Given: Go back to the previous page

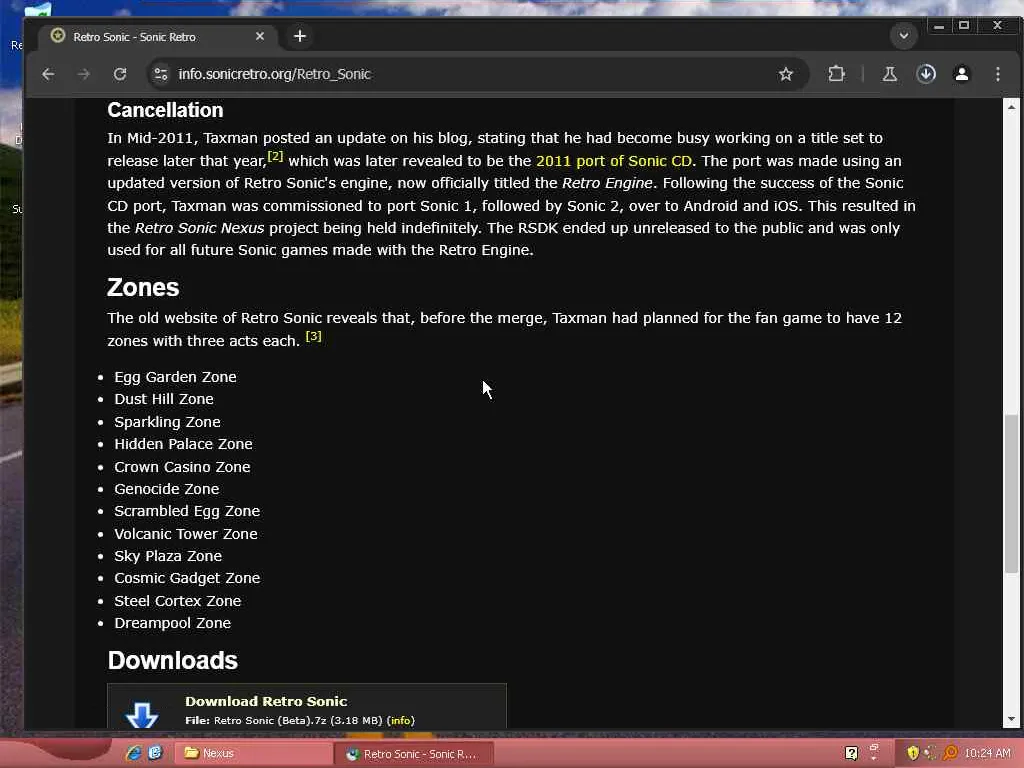Looking at the screenshot, I should [48, 74].
